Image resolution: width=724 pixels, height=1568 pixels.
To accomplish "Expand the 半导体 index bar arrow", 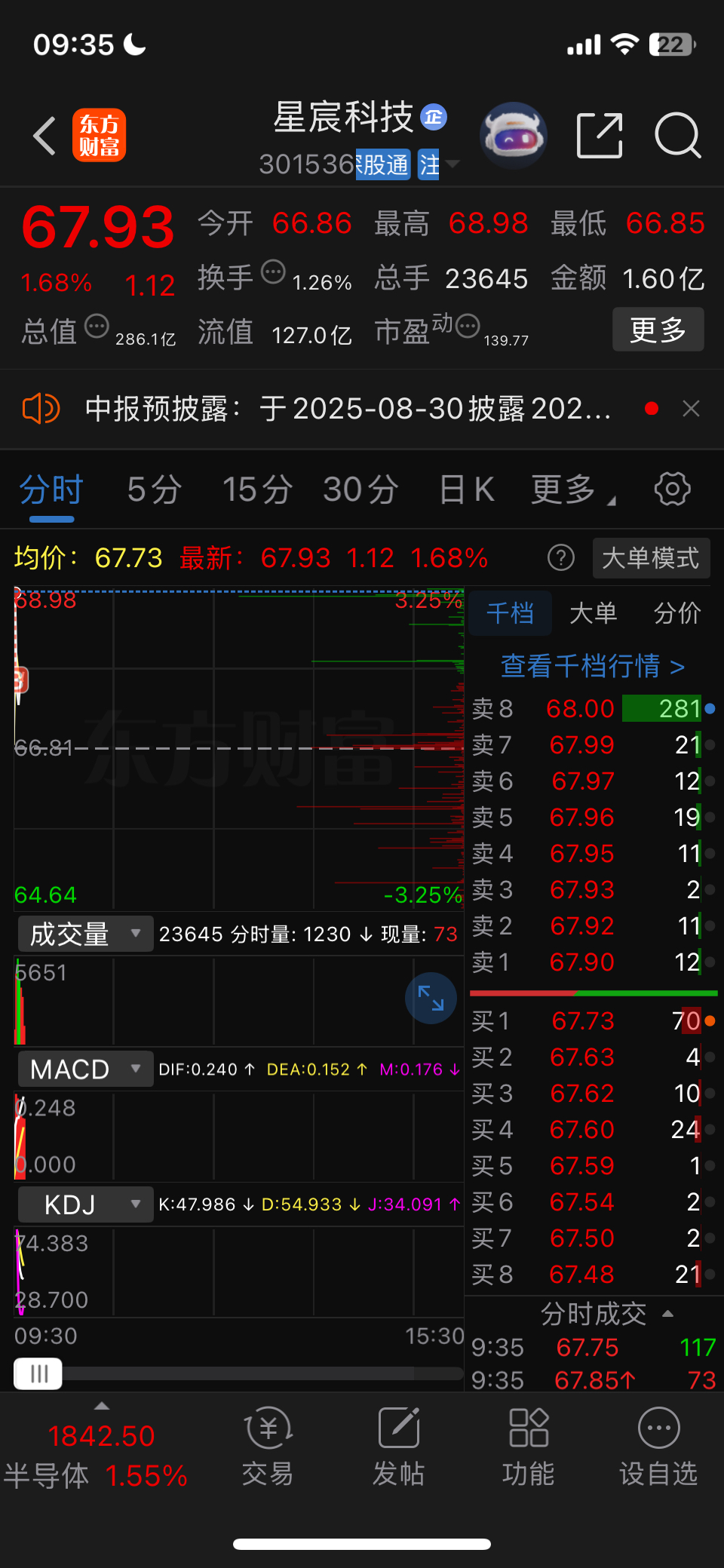I will 102,1406.
